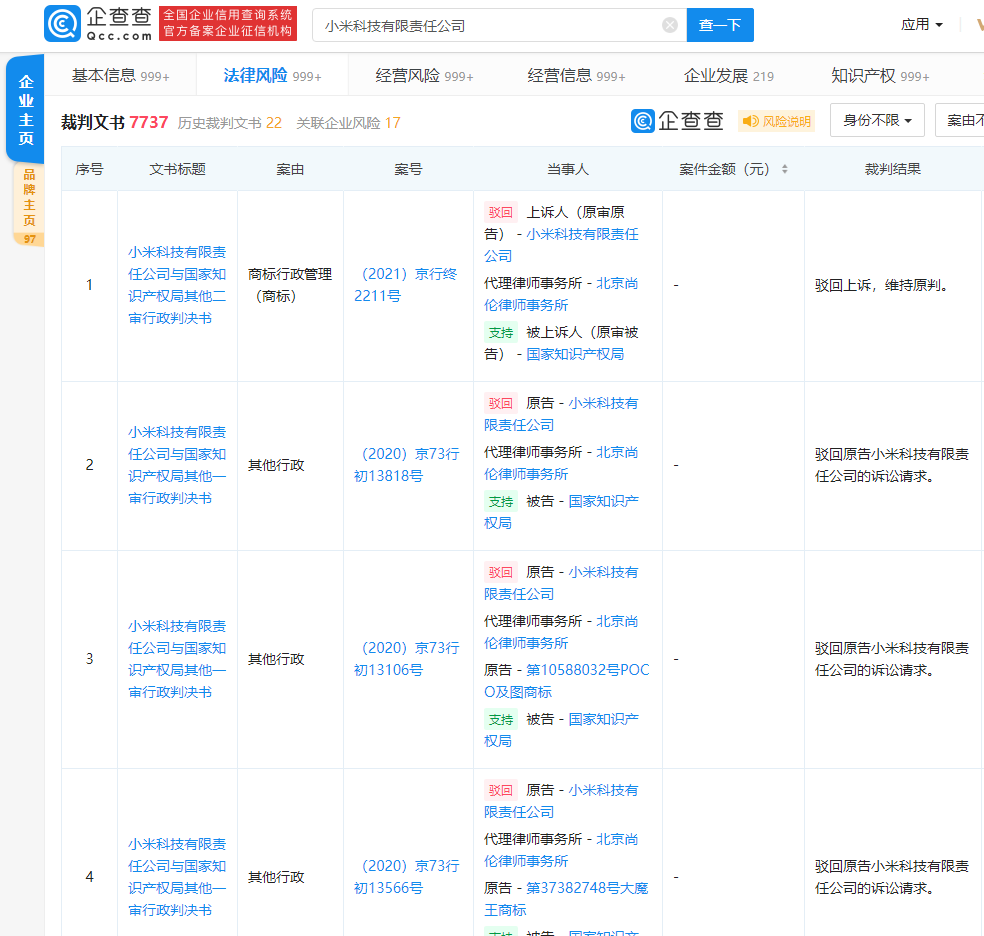
Task: Open the 经营风险 tab
Action: point(424,76)
